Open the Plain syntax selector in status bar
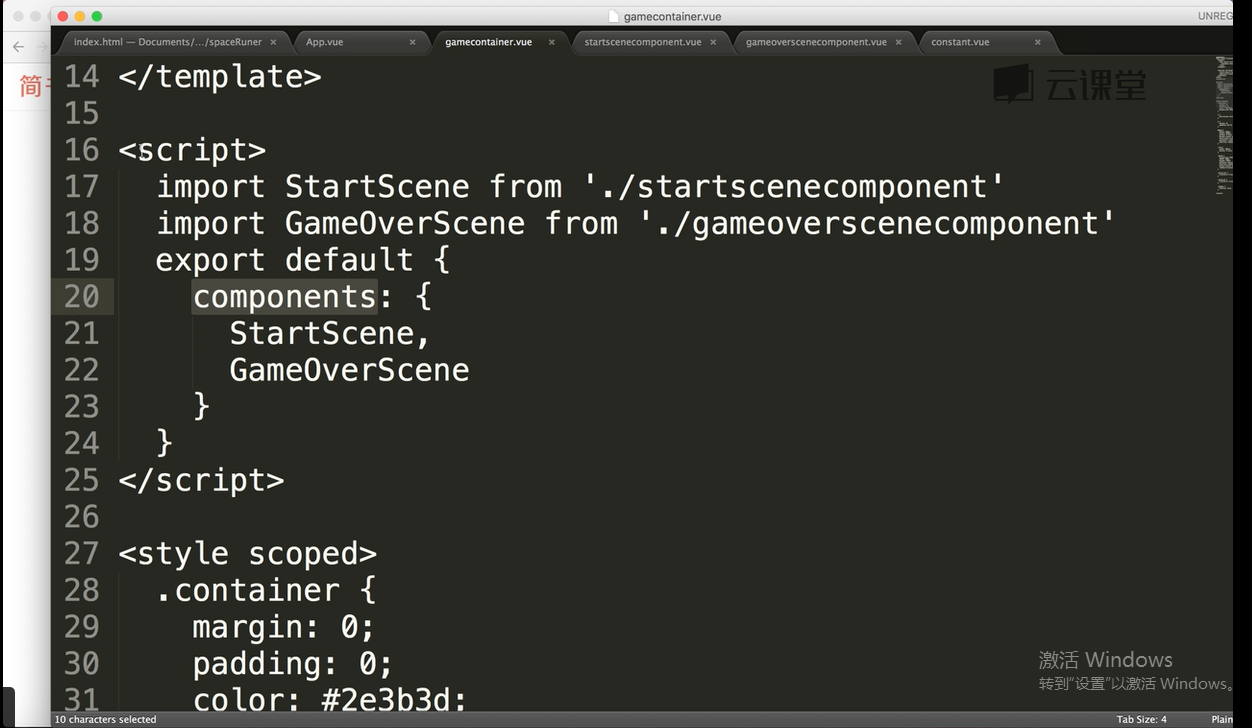The width and height of the screenshot is (1252, 728). tap(1222, 720)
